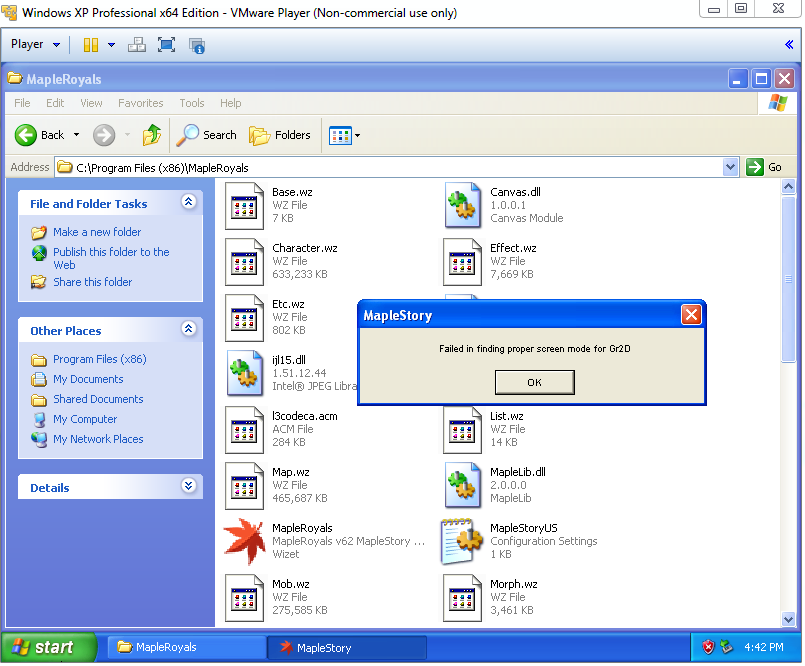The height and width of the screenshot is (666, 805).
Task: Collapse the File and Folder Tasks panel
Action: [x=188, y=203]
